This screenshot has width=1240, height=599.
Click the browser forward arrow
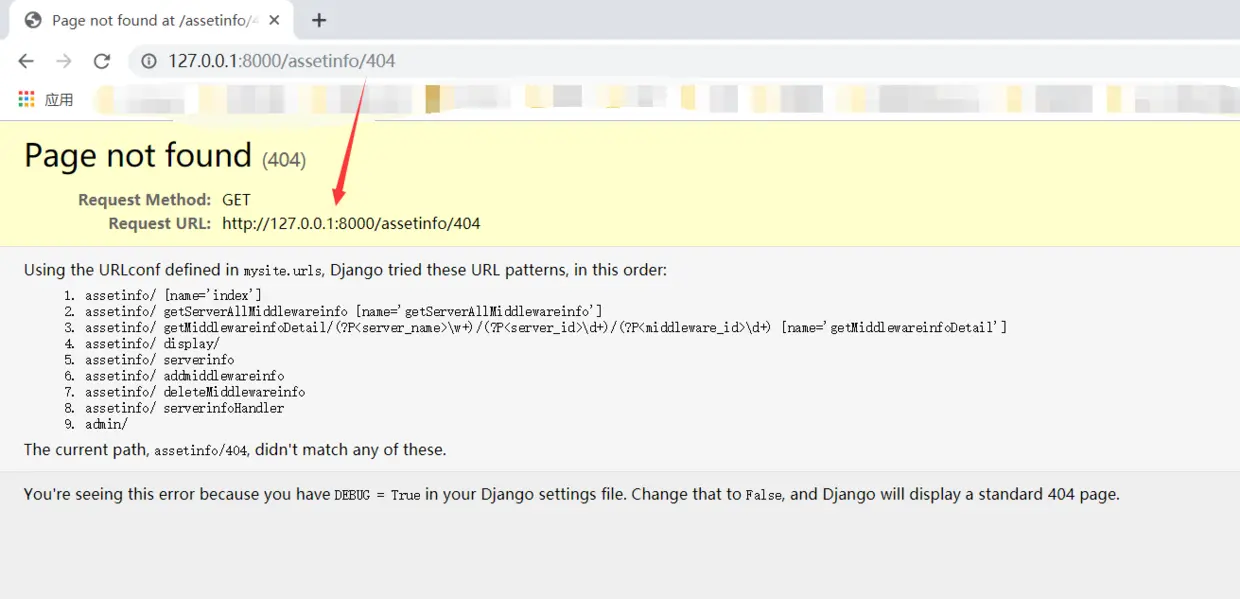pyautogui.click(x=64, y=61)
